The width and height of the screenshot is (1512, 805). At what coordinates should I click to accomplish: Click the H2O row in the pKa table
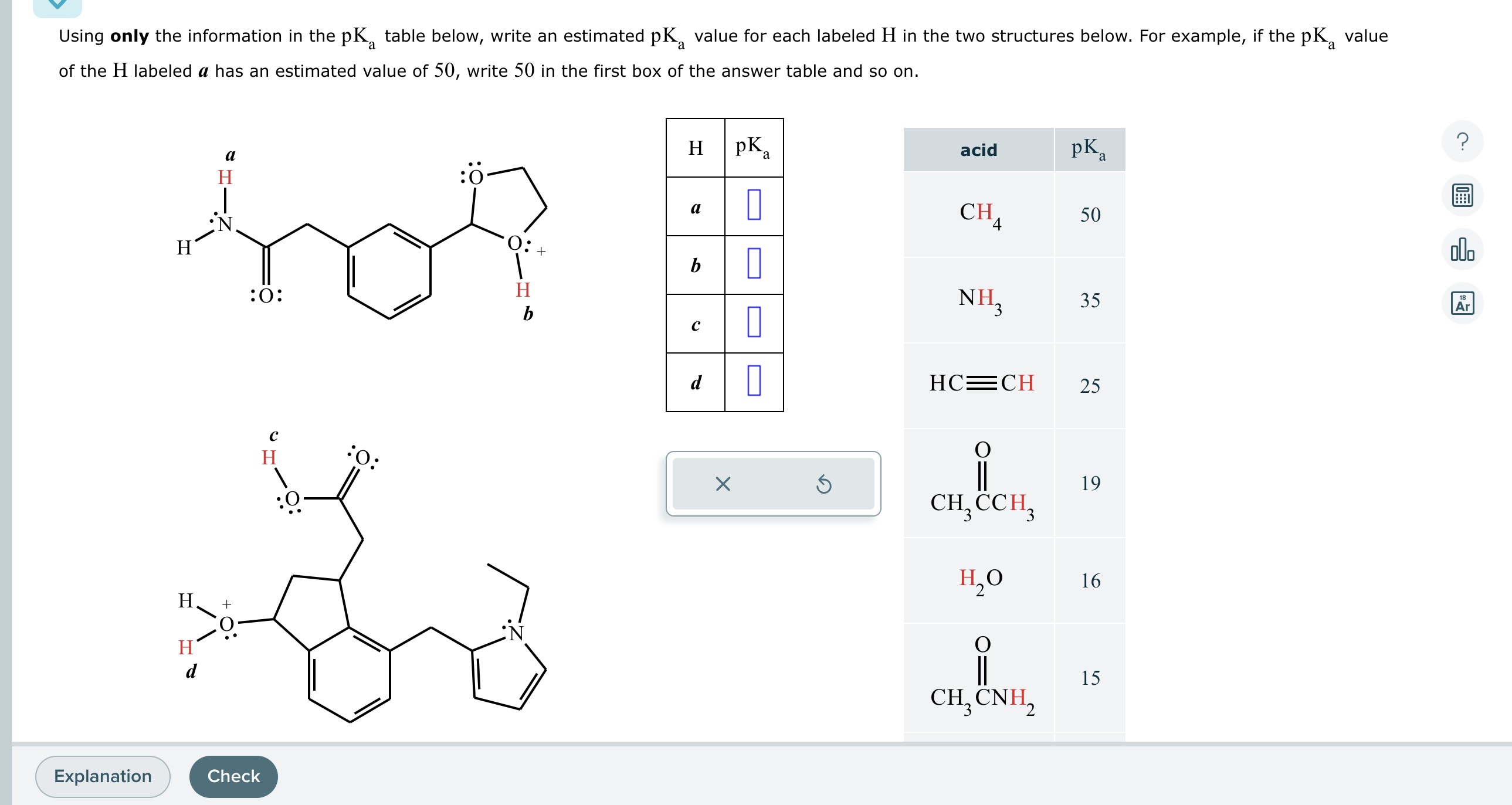[1013, 579]
